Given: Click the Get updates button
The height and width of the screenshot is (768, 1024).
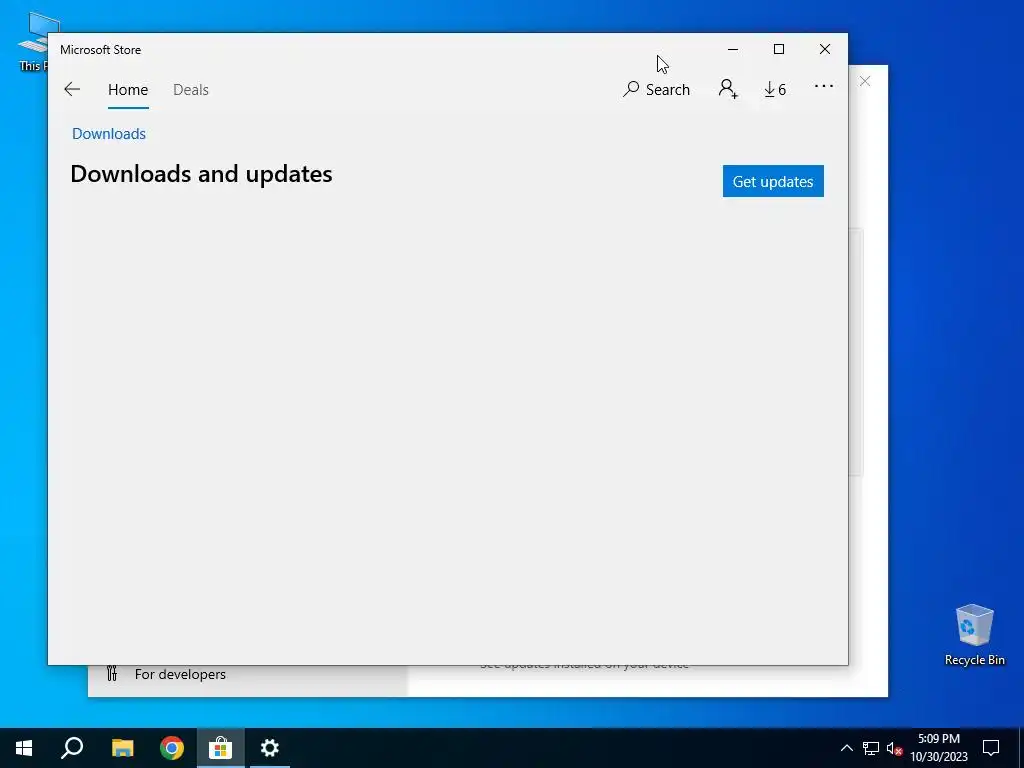Looking at the screenshot, I should 773,181.
